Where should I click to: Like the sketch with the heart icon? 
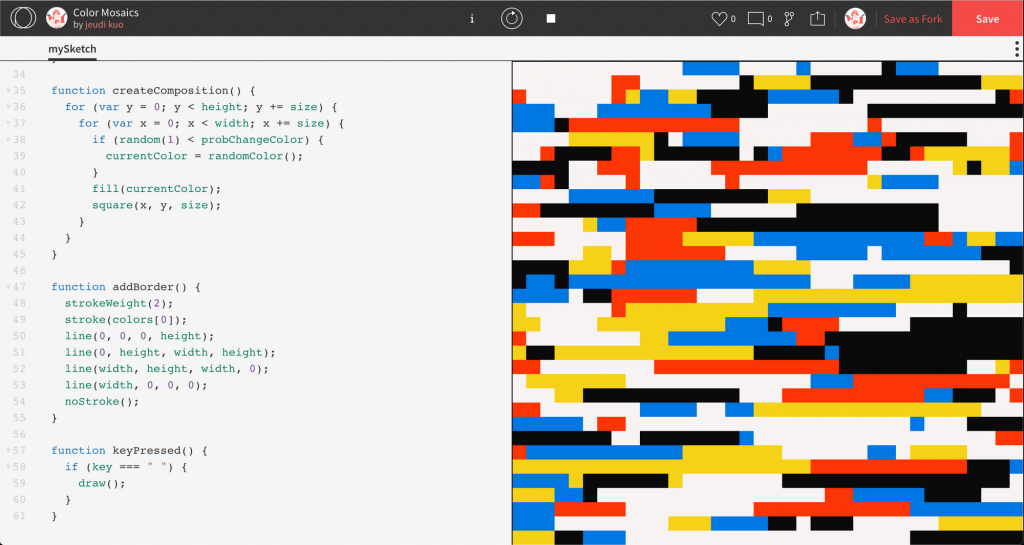719,19
